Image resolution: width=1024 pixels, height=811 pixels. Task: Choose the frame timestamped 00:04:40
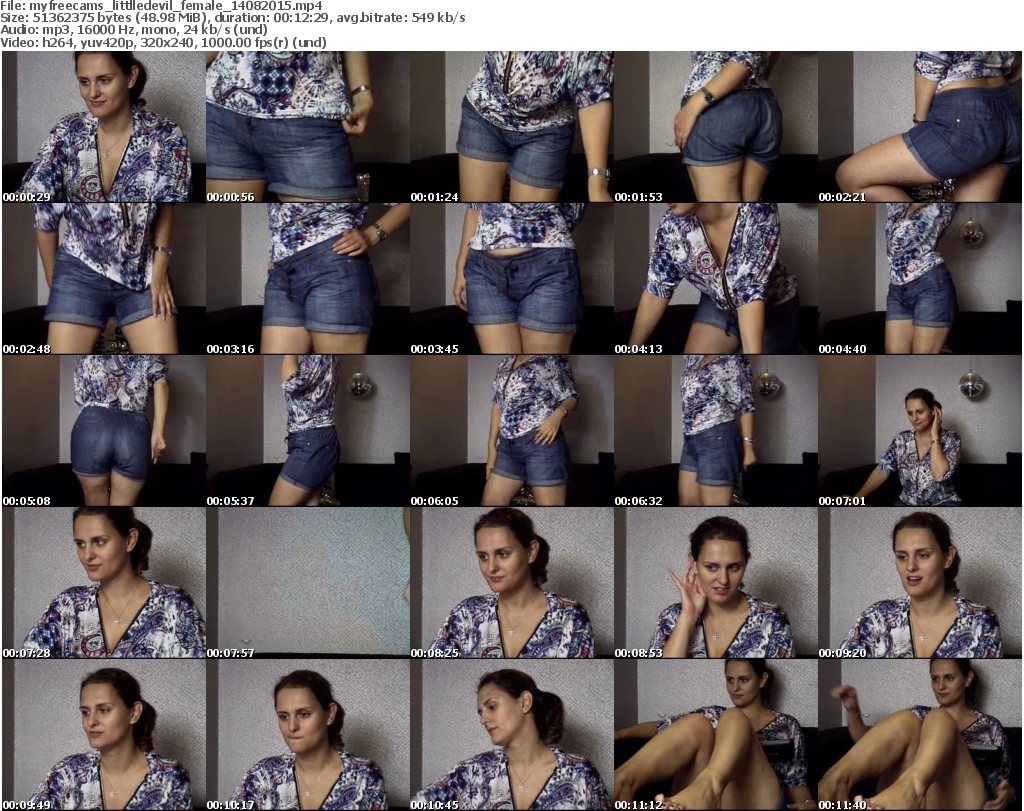(920, 279)
